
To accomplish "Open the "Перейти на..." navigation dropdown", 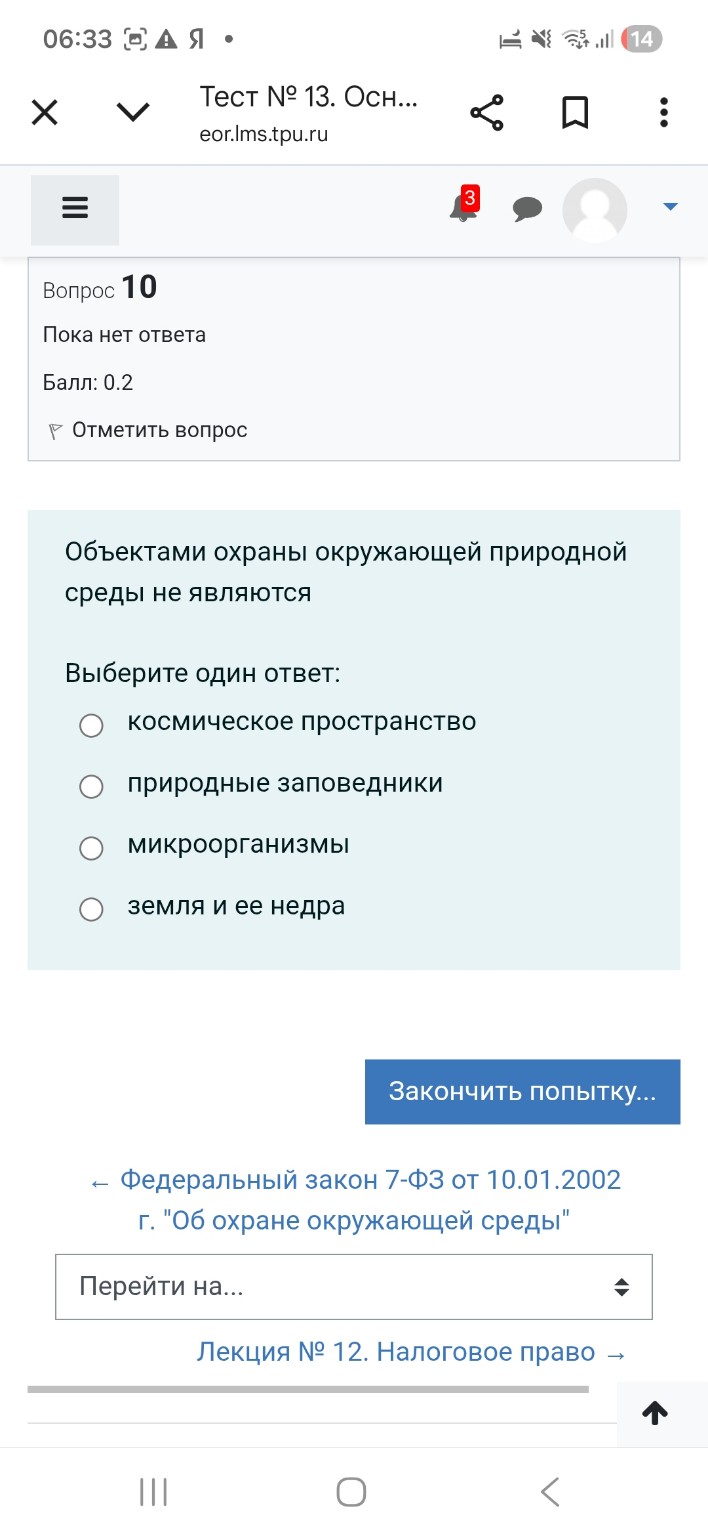I will [354, 1287].
